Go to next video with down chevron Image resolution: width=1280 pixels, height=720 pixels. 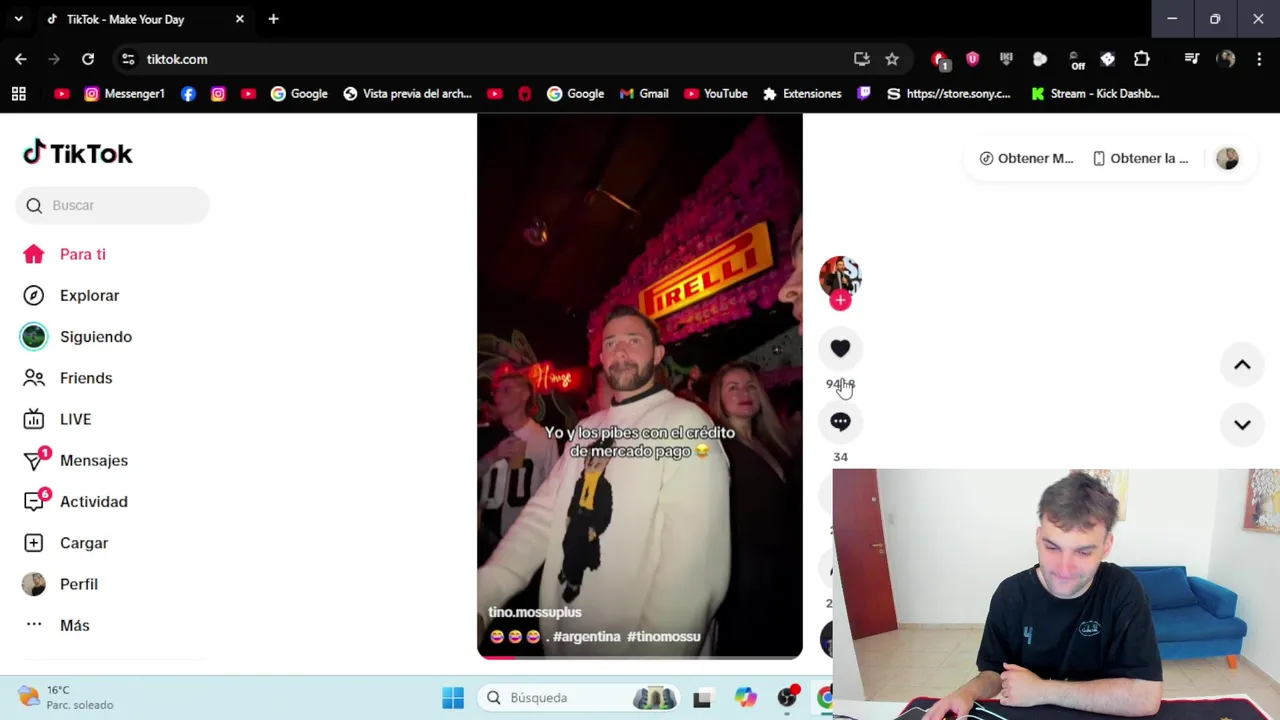1242,425
